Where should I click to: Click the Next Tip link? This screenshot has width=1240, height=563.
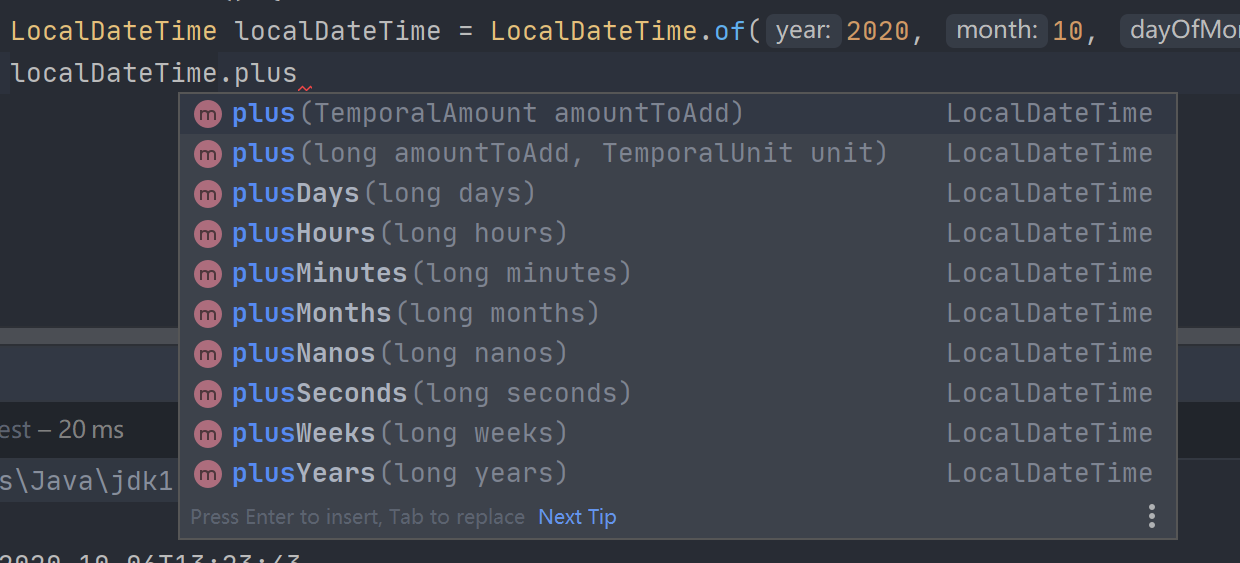[577, 517]
